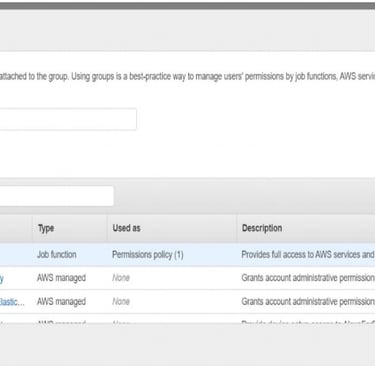Click AWS managed in the 'lastic...' policy row
375x366 pixels.
click(x=61, y=302)
